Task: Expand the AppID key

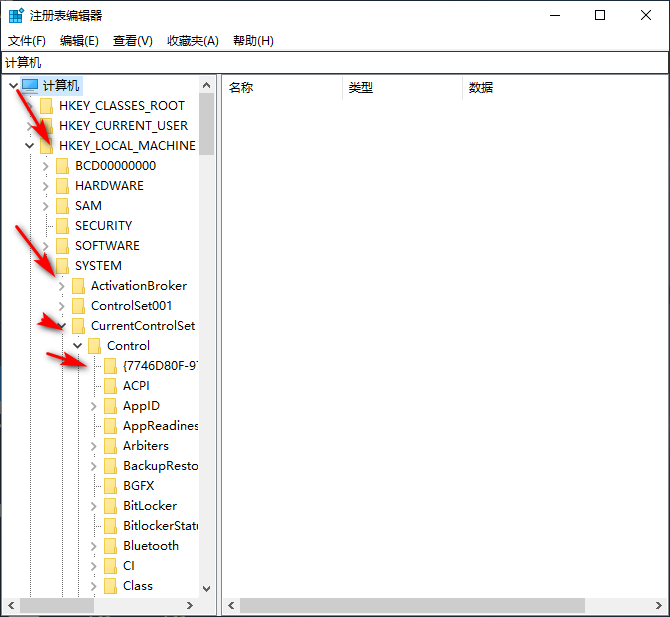Action: [94, 406]
